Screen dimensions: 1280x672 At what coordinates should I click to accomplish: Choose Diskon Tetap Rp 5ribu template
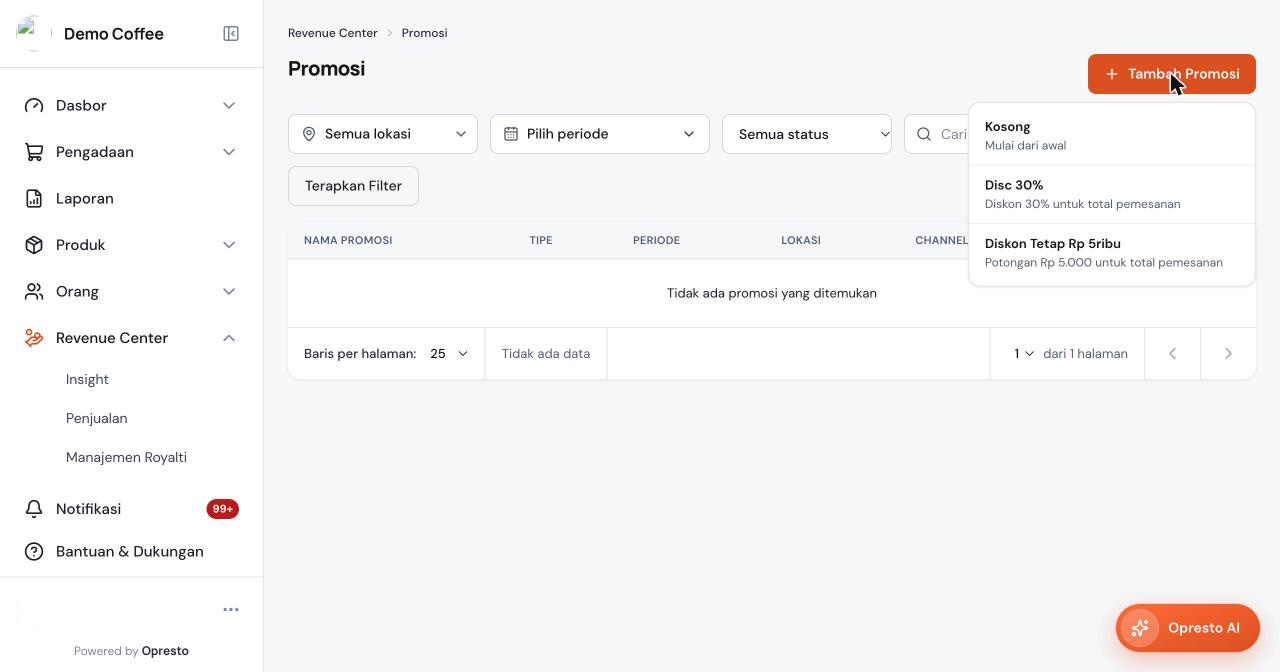(1112, 253)
